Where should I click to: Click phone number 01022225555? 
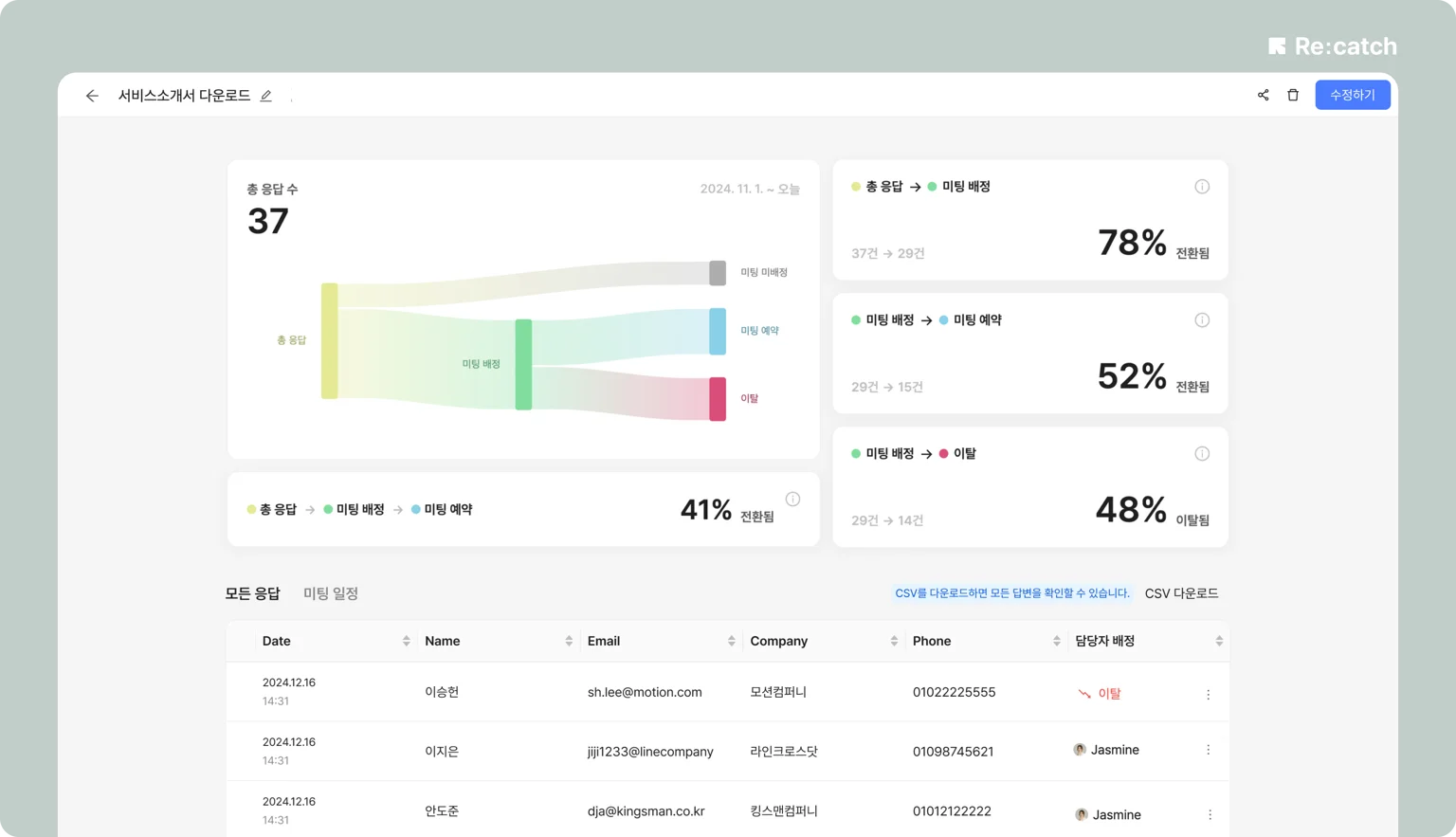(x=954, y=692)
